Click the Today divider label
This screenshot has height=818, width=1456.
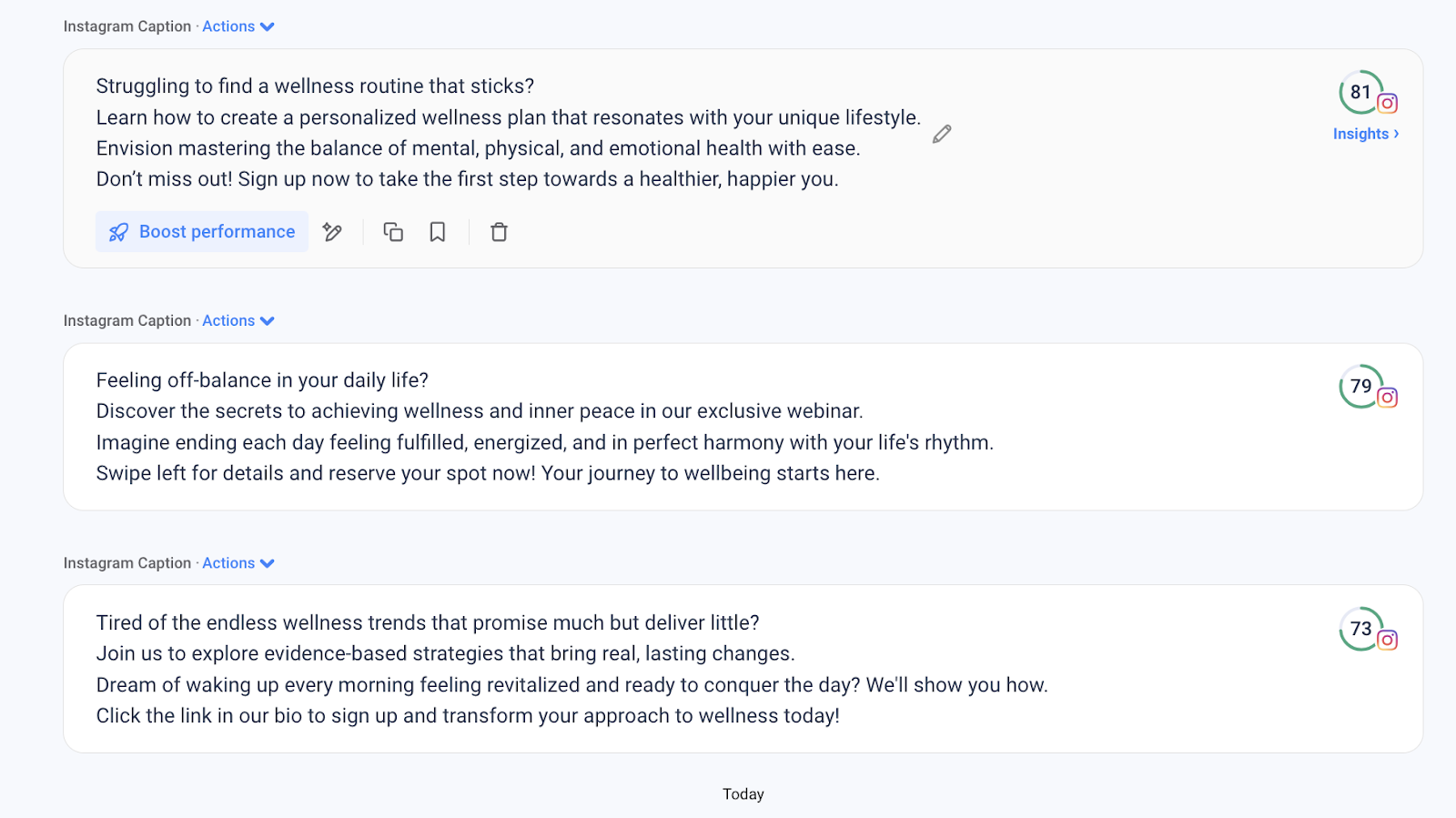(743, 793)
